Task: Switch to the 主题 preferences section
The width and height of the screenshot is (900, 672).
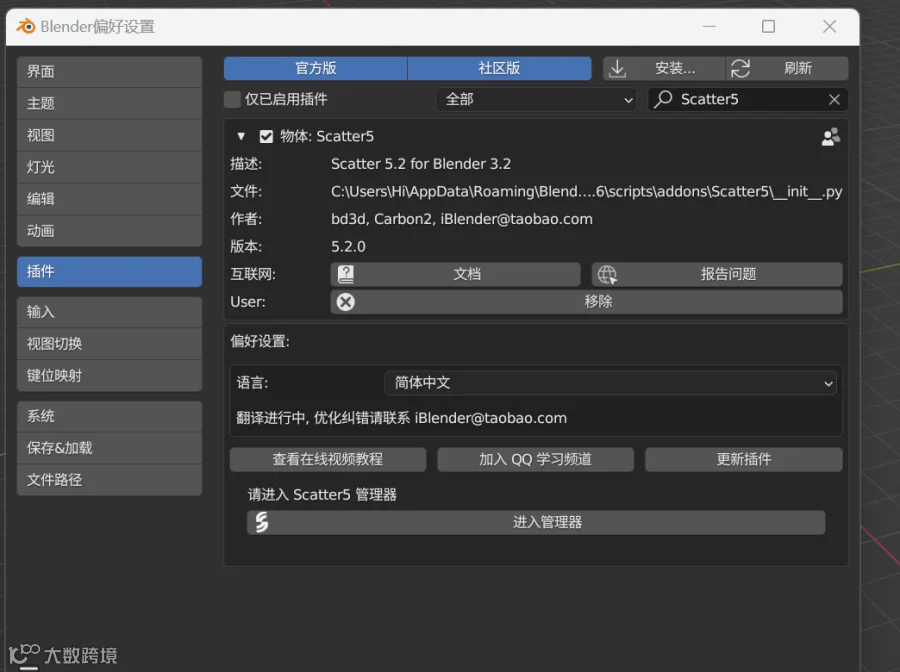Action: point(109,103)
